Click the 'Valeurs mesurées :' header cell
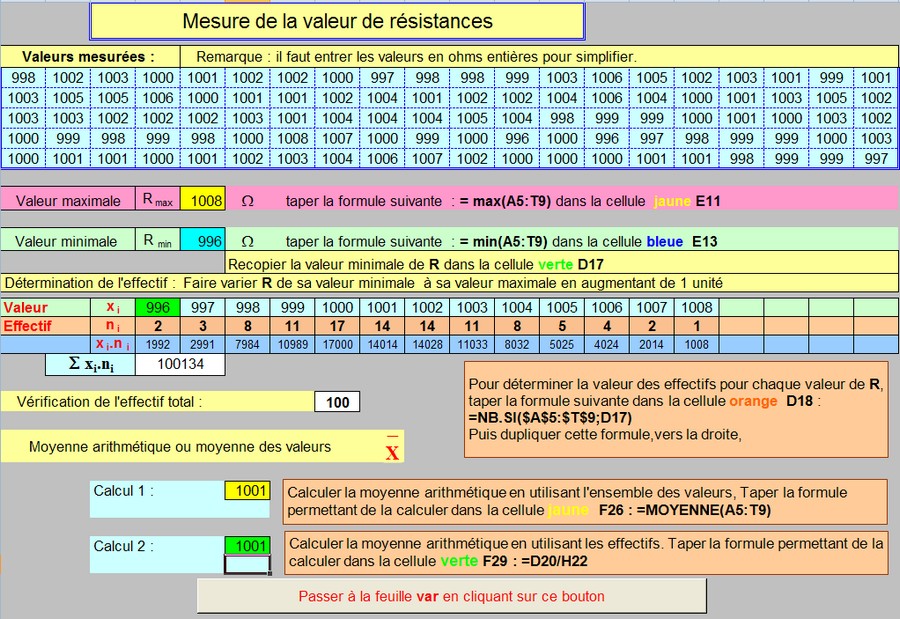 tap(89, 57)
